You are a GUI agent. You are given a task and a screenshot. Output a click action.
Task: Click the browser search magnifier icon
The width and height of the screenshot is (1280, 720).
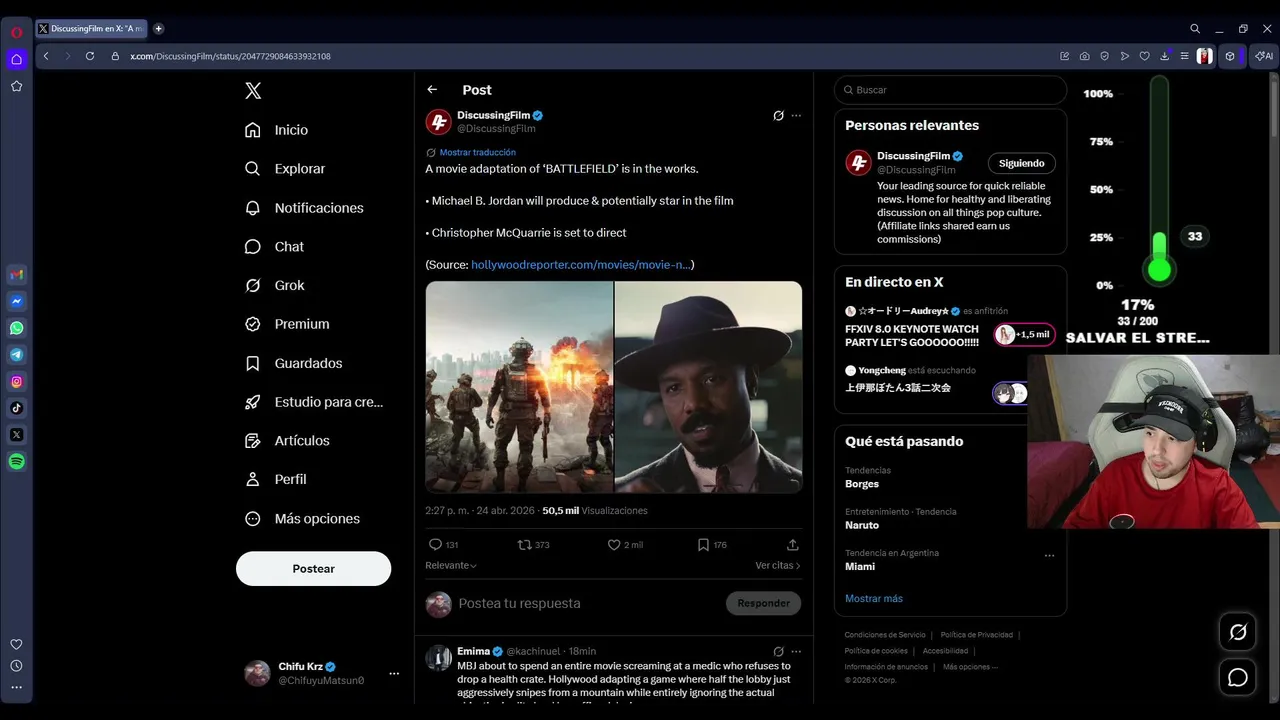coord(1195,29)
